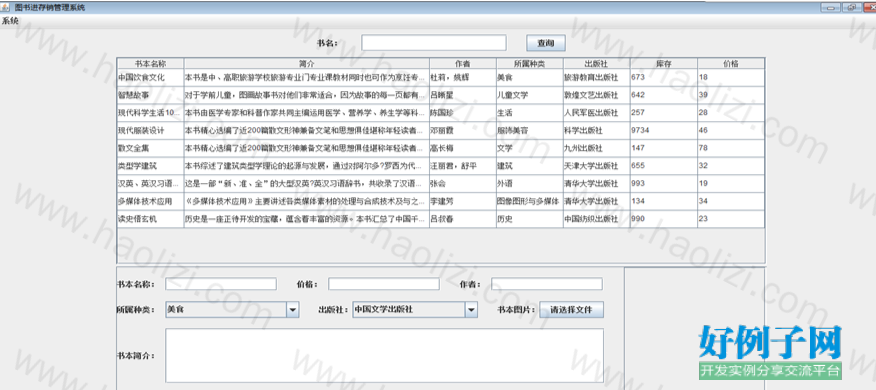This screenshot has height=390, width=876.
Task: Focus the 作者 input field
Action: coord(547,284)
